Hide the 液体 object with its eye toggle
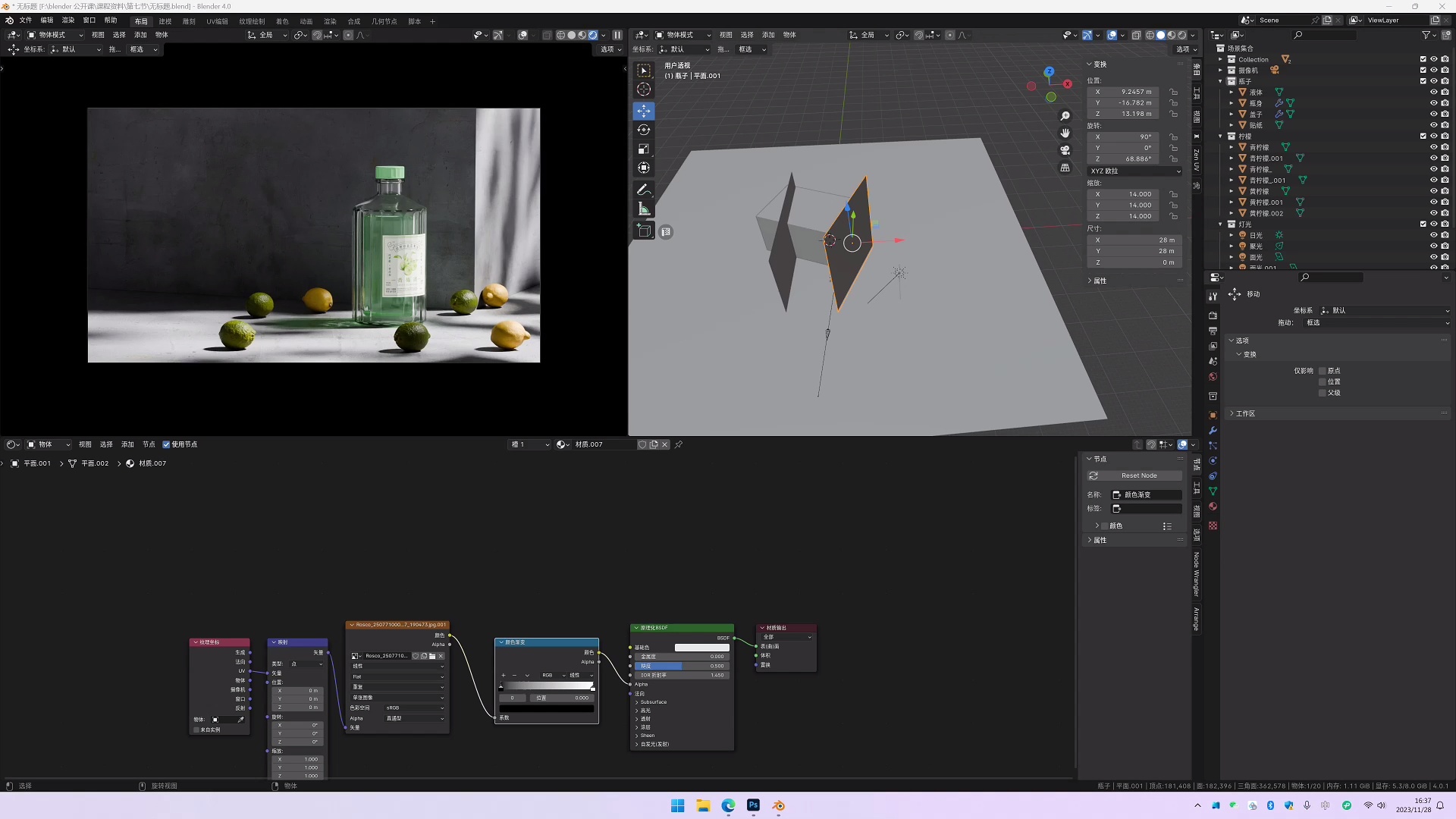This screenshot has height=819, width=1456. click(1433, 92)
